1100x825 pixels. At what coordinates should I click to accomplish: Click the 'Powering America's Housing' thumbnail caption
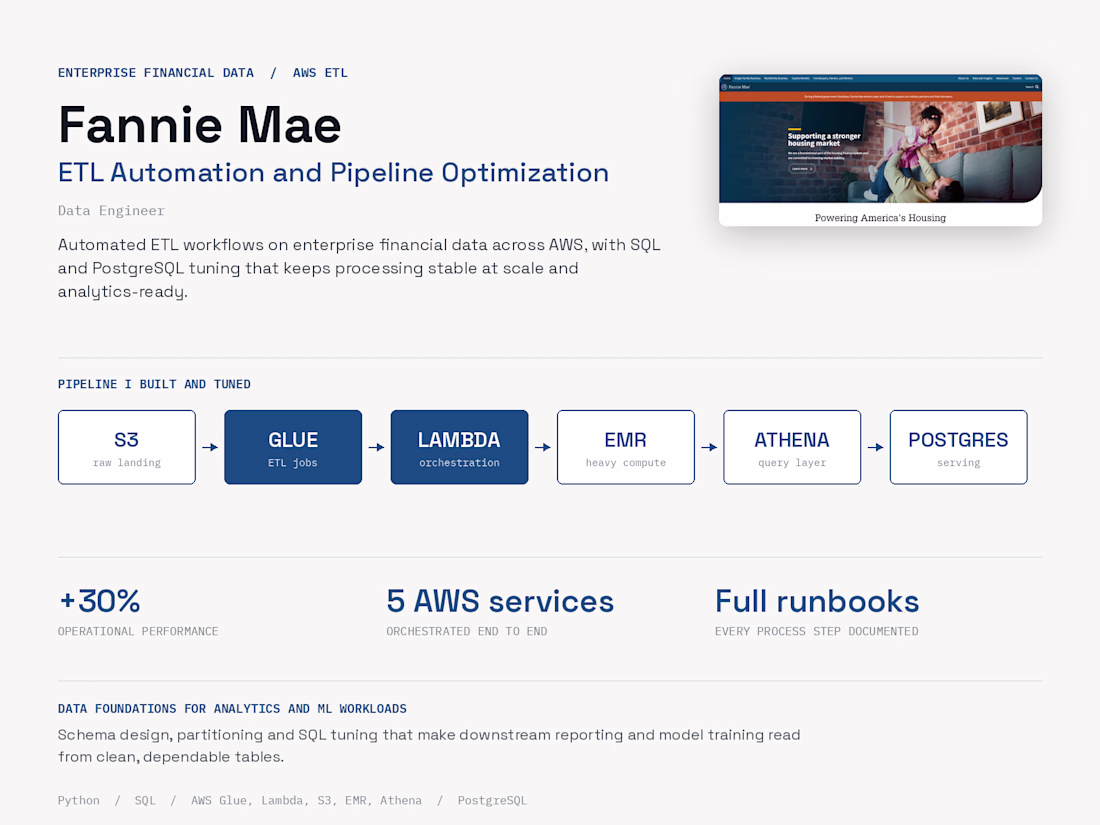(880, 218)
